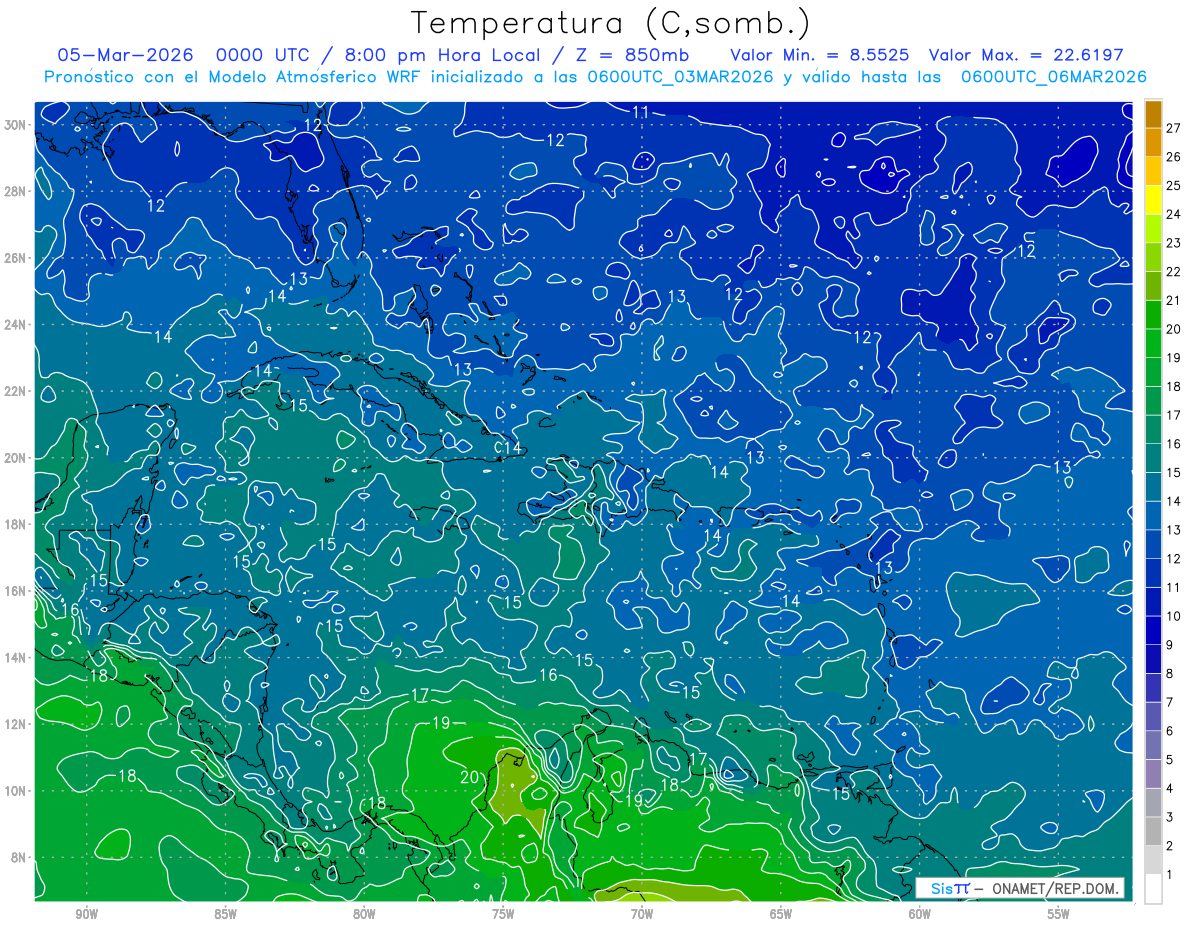Click the '65W' longitude axis label
This screenshot has height=927, width=1200.
point(781,914)
